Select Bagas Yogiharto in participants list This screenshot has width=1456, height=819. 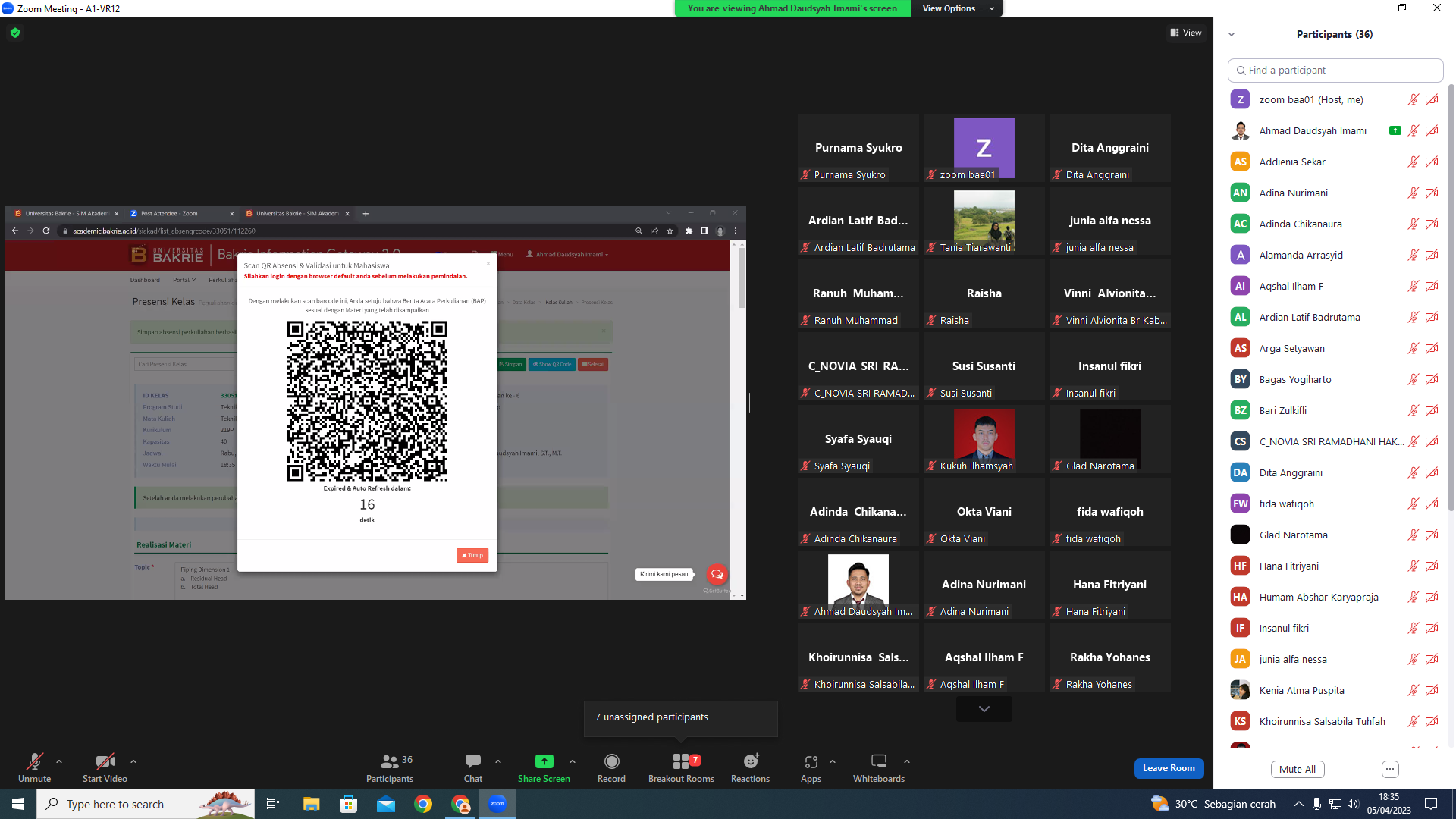1335,379
